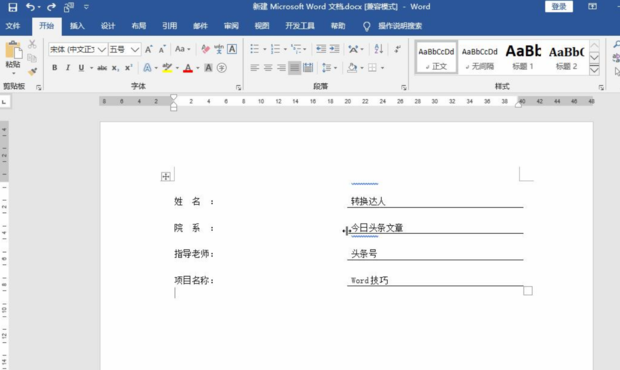Click the 登录 sign-in button
This screenshot has height=370, width=620.
click(559, 7)
